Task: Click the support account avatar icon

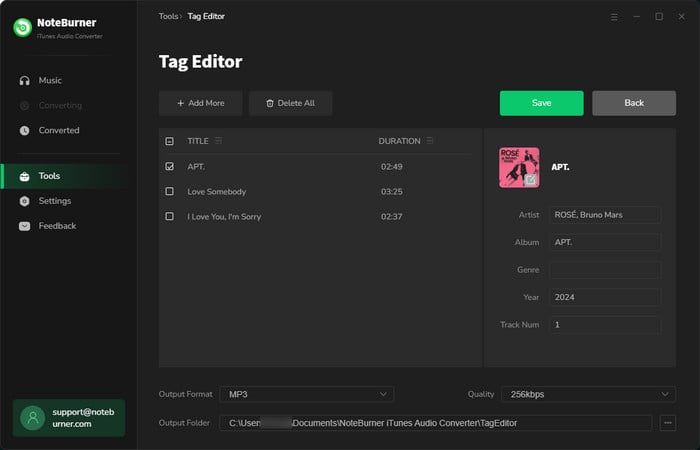Action: 33,418
